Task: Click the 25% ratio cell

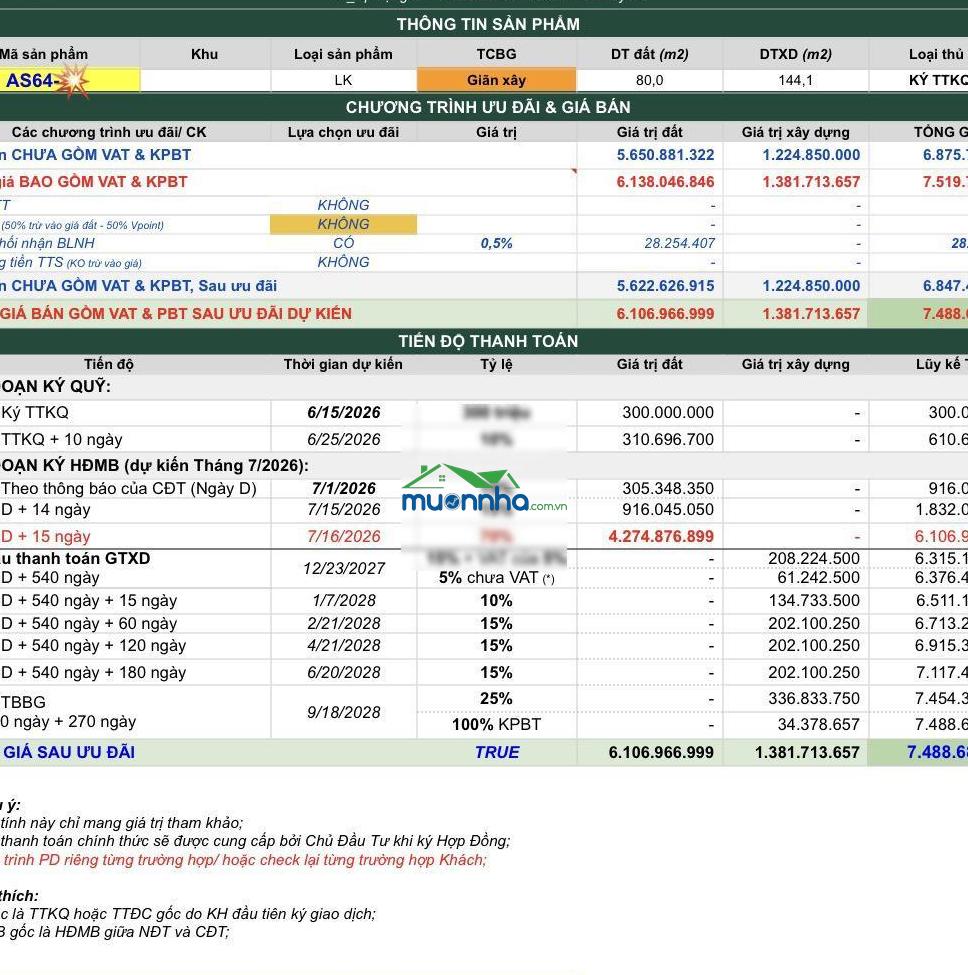Action: [496, 698]
